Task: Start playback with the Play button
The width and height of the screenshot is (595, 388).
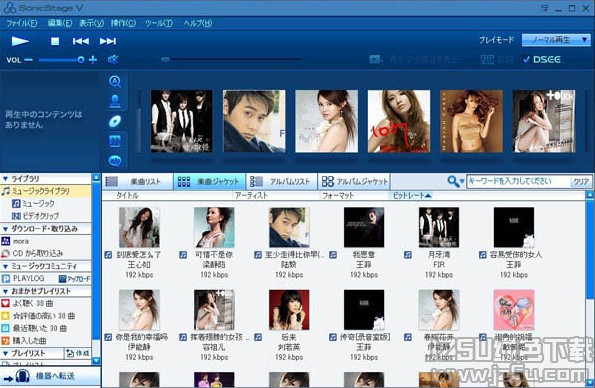Action: (x=20, y=41)
